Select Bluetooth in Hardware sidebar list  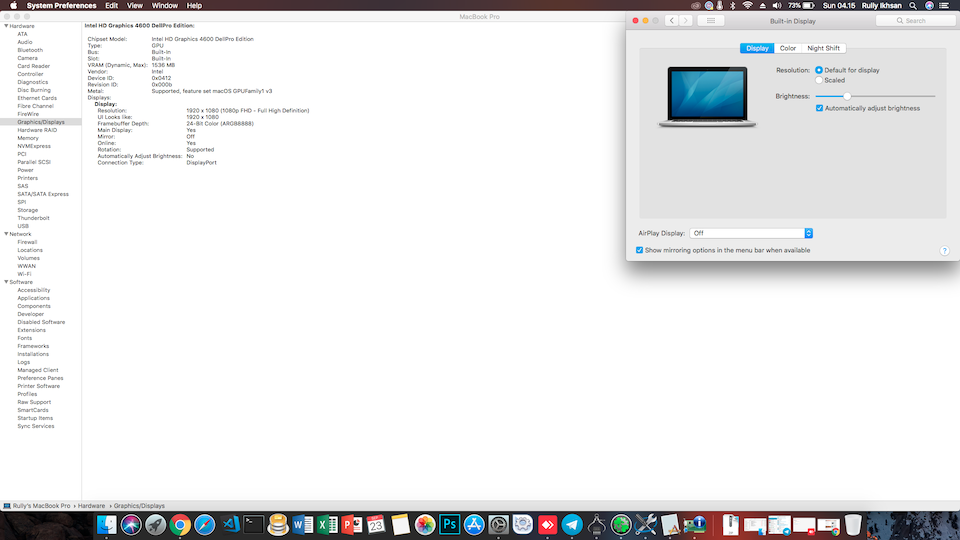pos(30,50)
